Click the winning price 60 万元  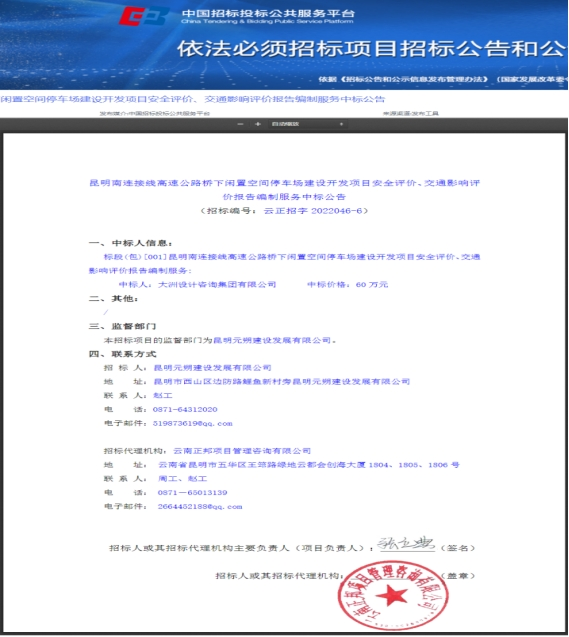coord(372,284)
